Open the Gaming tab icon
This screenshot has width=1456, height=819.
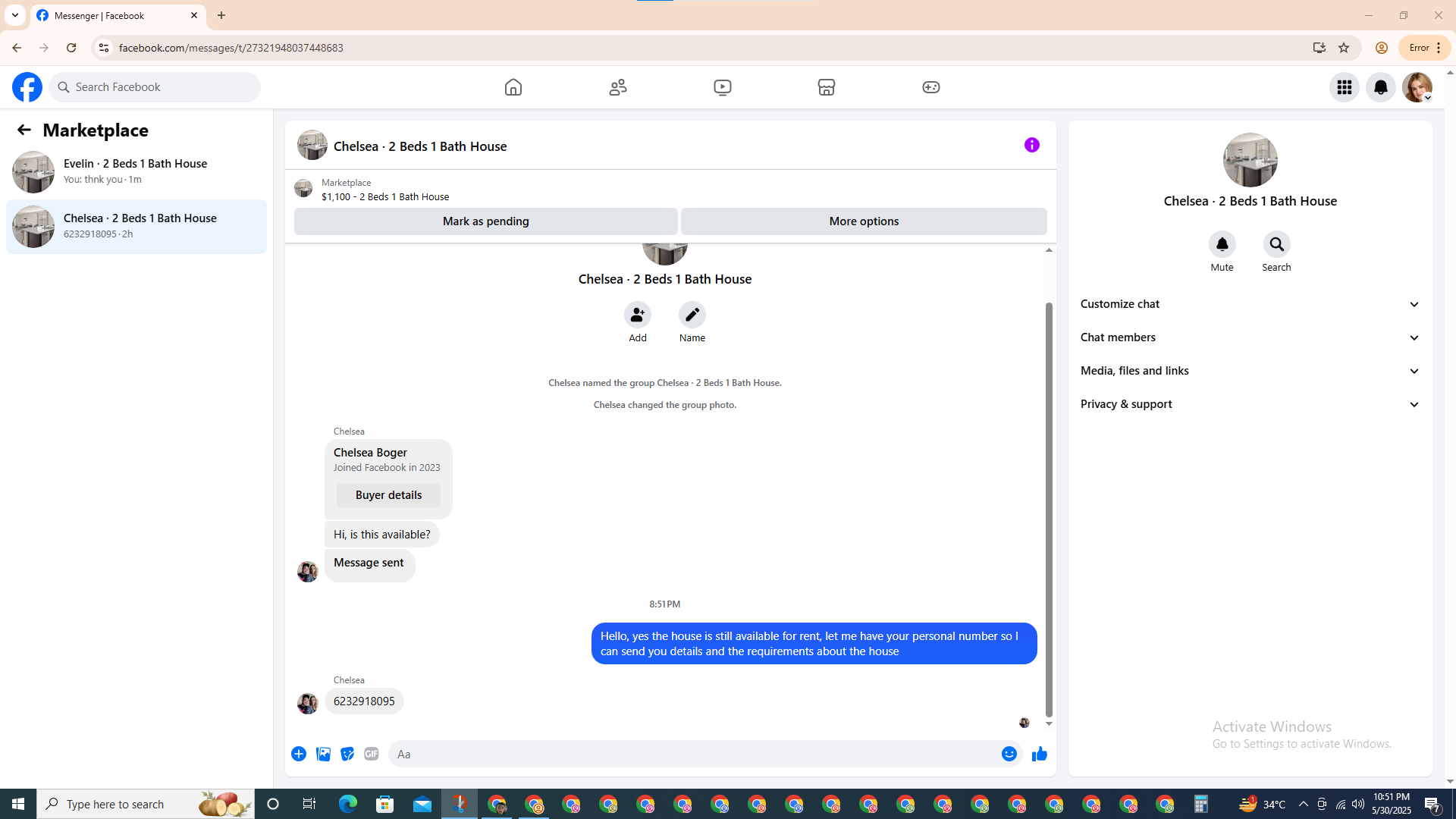pos(931,87)
